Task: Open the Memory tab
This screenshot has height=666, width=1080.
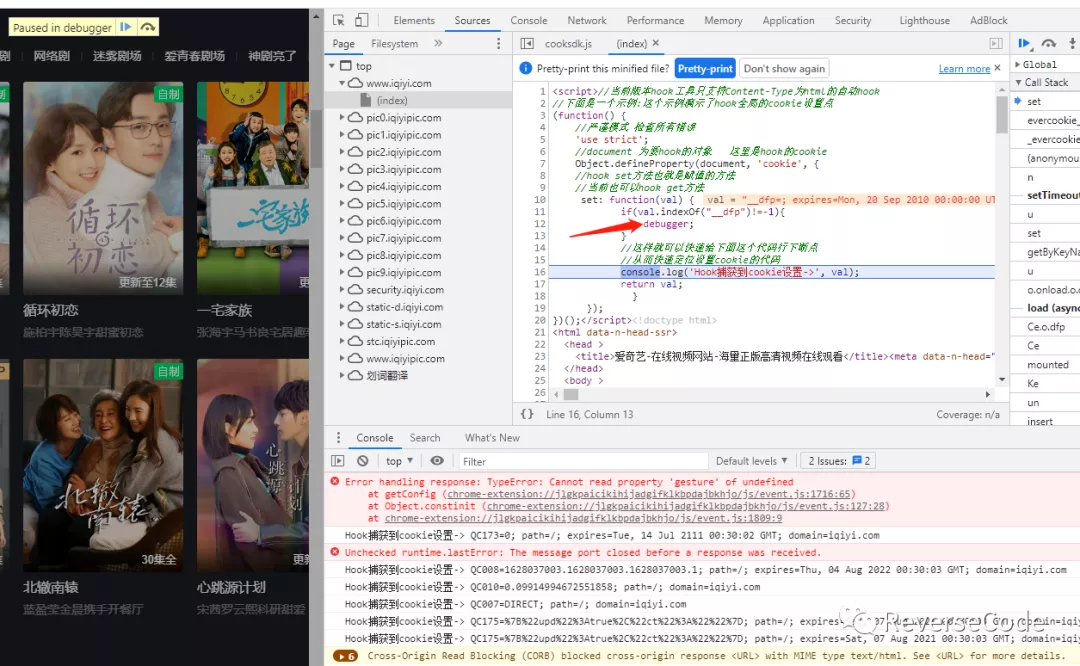Action: pos(723,21)
